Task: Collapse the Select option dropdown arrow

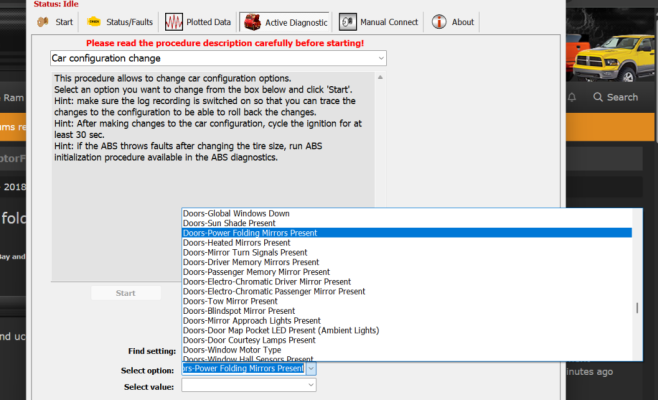Action: point(311,369)
